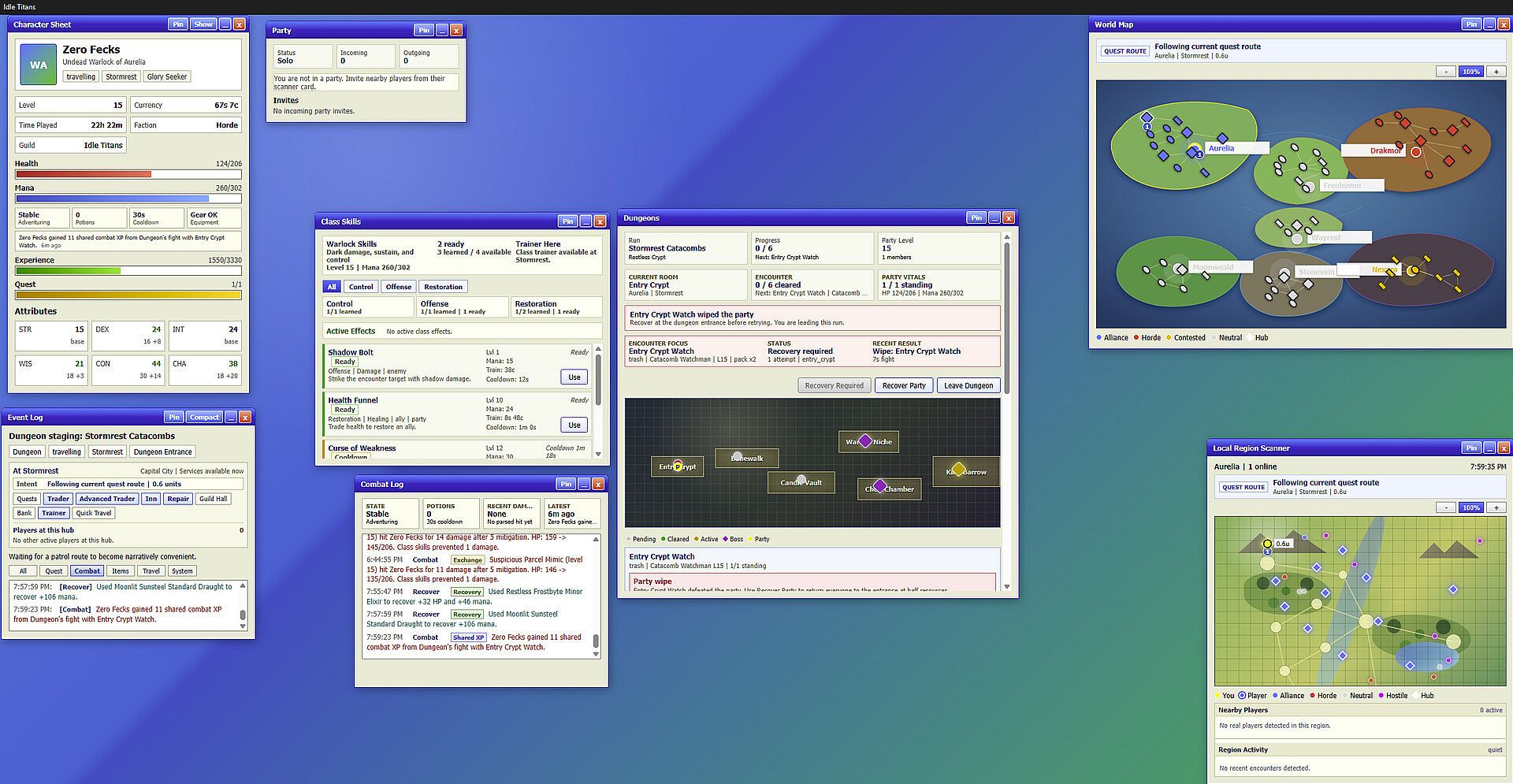Click the Experience progress bar
Image resolution: width=1513 pixels, height=784 pixels.
click(128, 271)
